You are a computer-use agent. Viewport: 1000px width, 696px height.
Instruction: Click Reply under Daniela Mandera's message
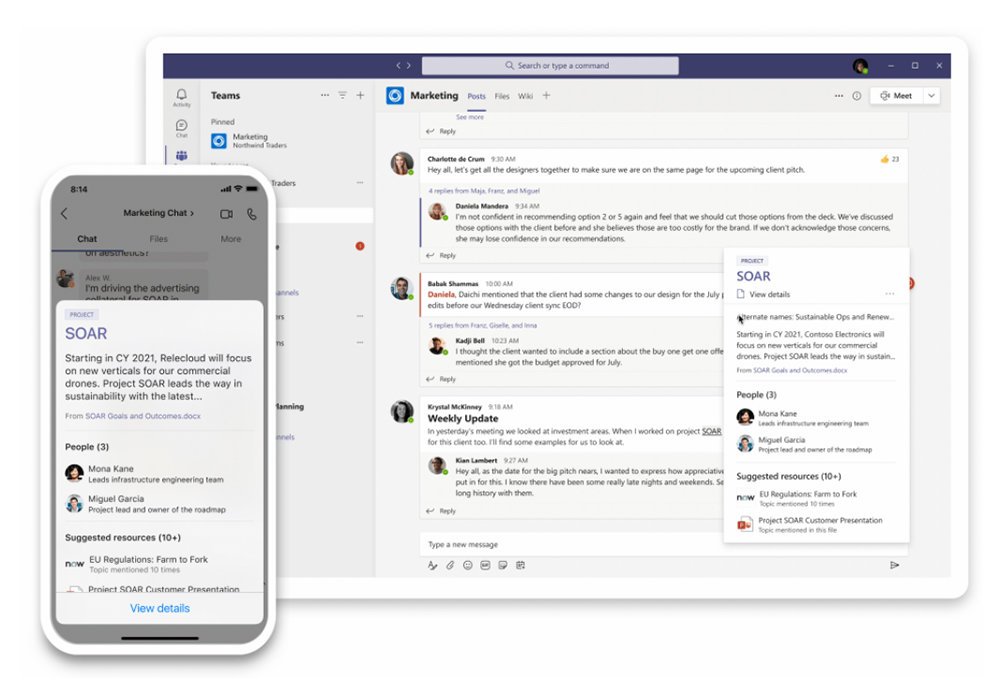(x=441, y=255)
